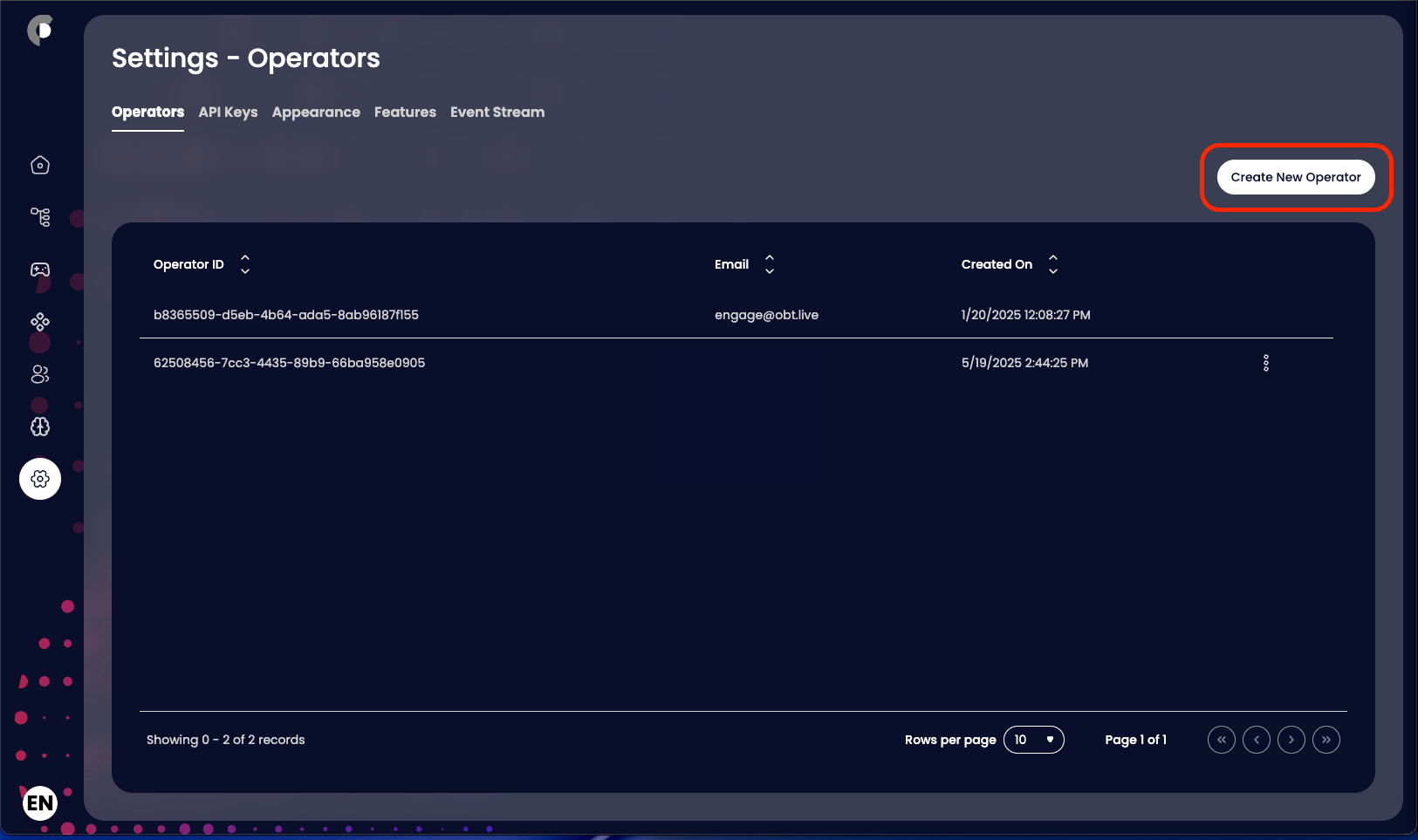Click the next page arrow in pagination
Screen dimensions: 1418x840
click(x=1290, y=740)
